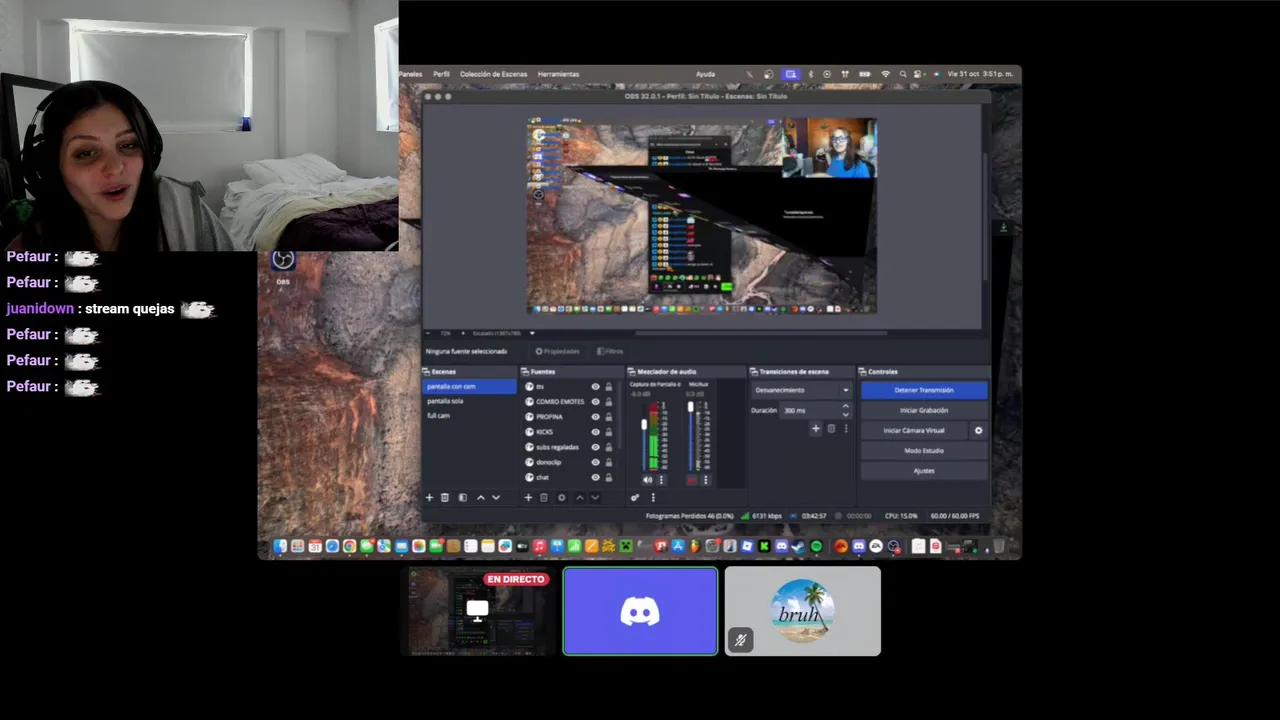Screen dimensions: 1280x720
Task: Open the Paneles menu
Action: (411, 74)
